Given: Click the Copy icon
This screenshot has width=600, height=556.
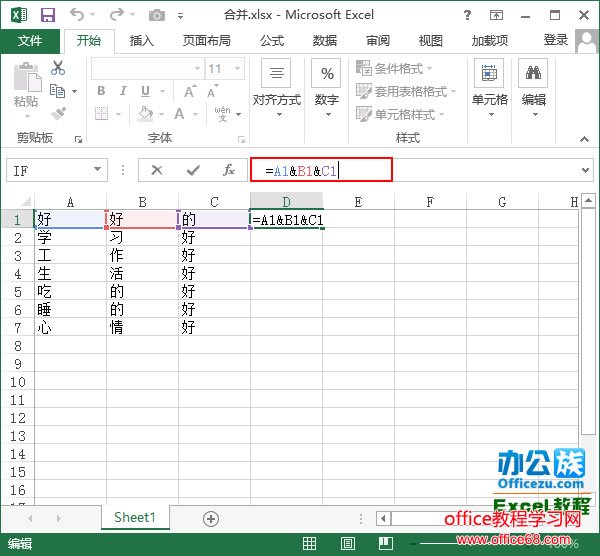Looking at the screenshot, I should (x=58, y=91).
